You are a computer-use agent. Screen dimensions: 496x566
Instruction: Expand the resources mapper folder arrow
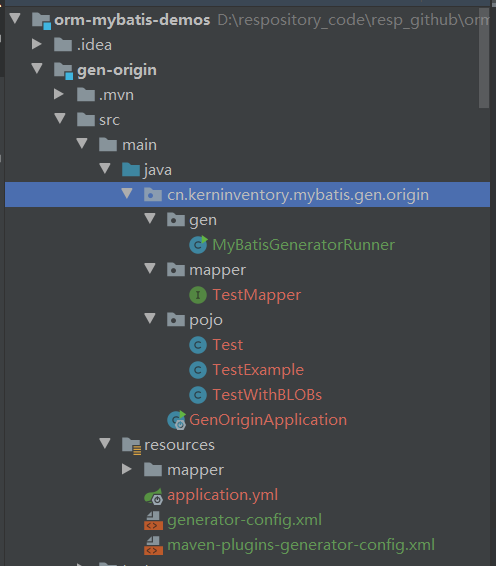tap(126, 469)
